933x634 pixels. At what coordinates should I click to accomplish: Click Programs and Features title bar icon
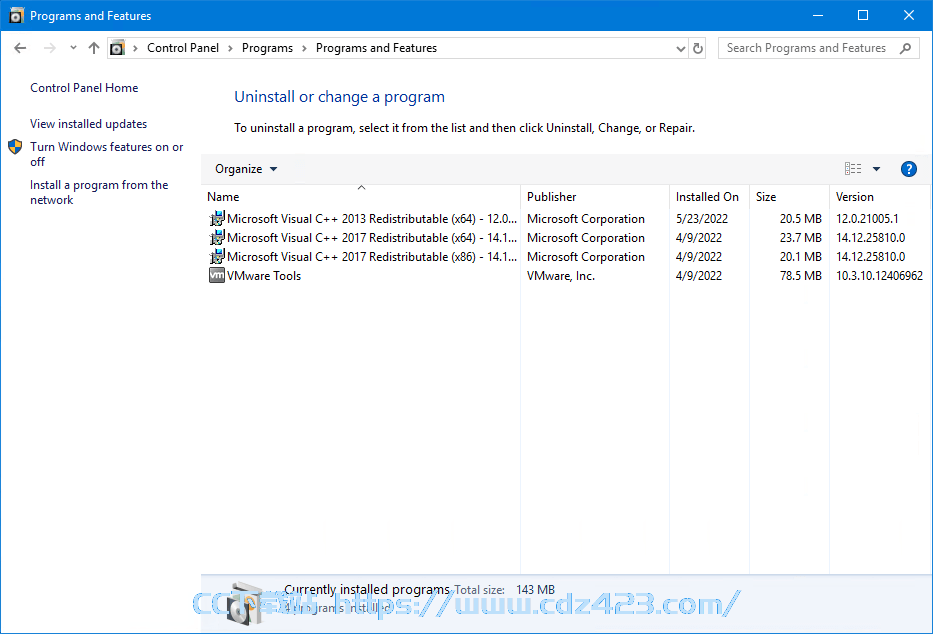(16, 15)
